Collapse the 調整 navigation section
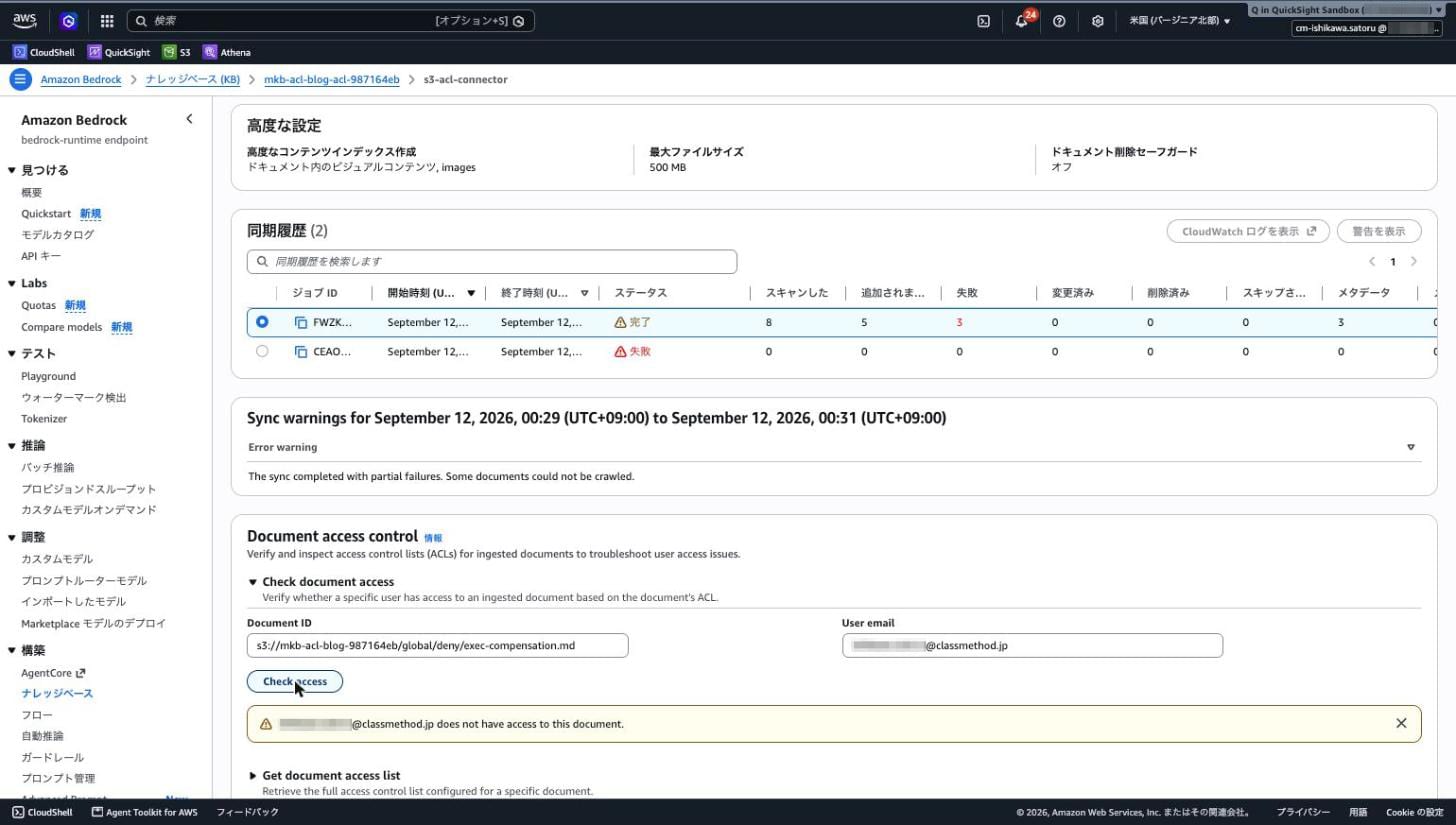The width and height of the screenshot is (1456, 825). point(12,537)
